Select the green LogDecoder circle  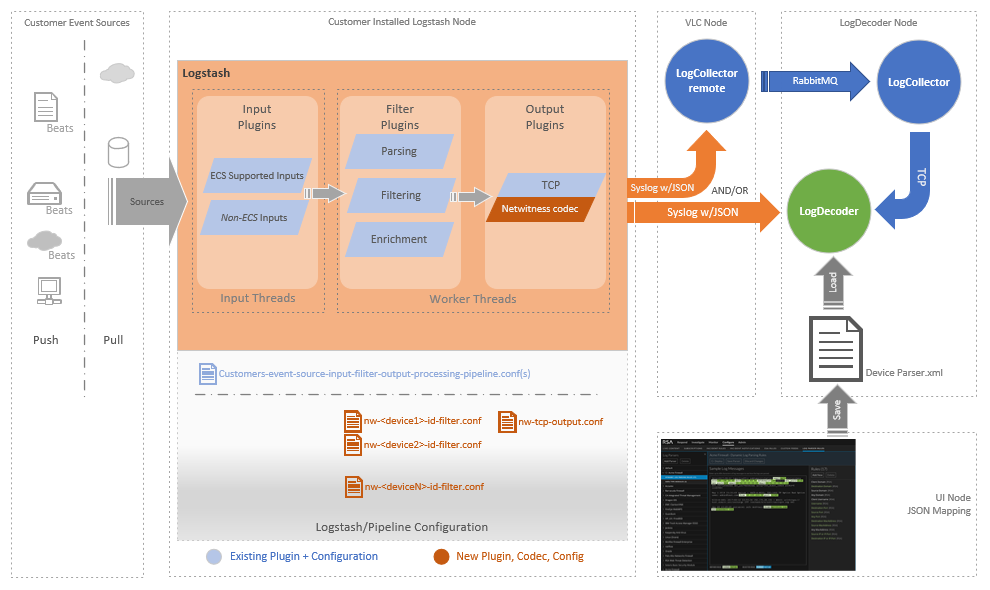coord(828,212)
